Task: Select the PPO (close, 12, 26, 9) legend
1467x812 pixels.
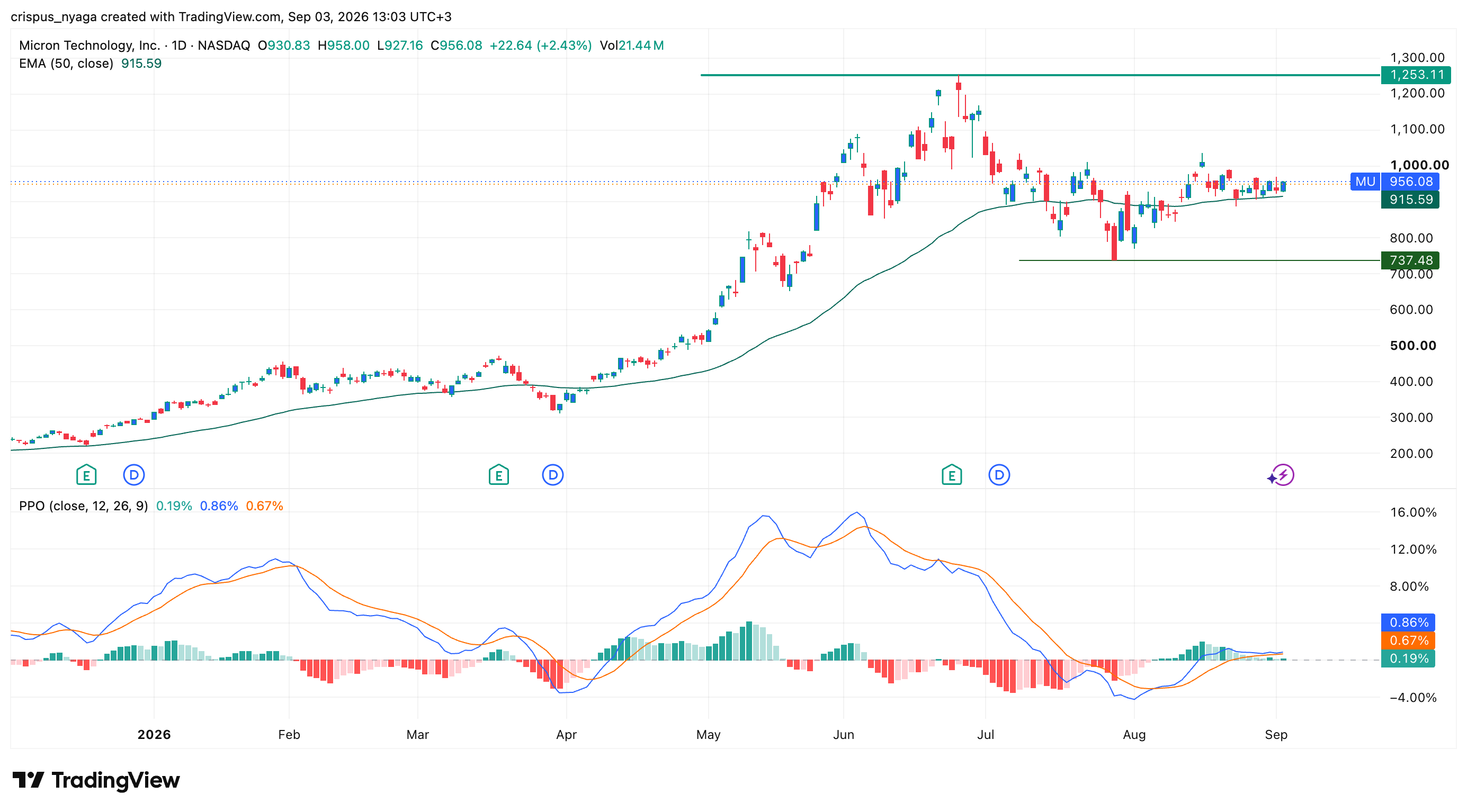Action: tap(83, 506)
